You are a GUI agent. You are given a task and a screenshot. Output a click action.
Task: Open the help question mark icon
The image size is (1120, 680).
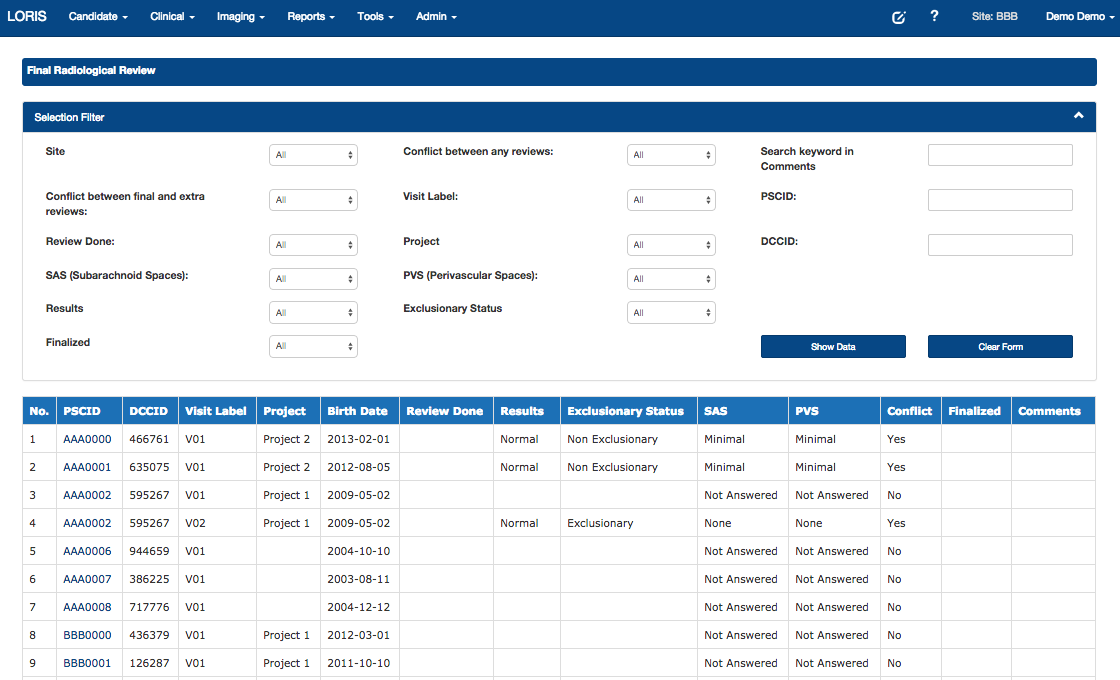click(934, 16)
